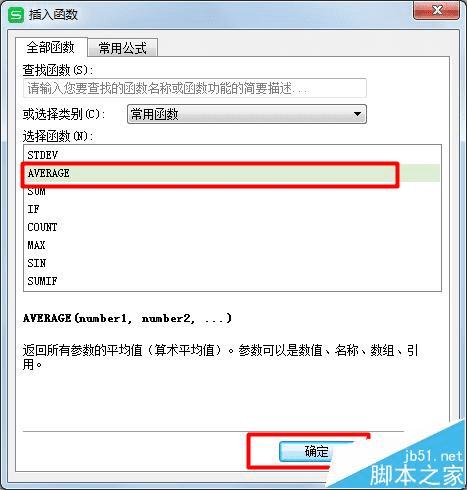Screen dimensions: 467x490
Task: Choose the SUM function
Action: [x=232, y=191]
